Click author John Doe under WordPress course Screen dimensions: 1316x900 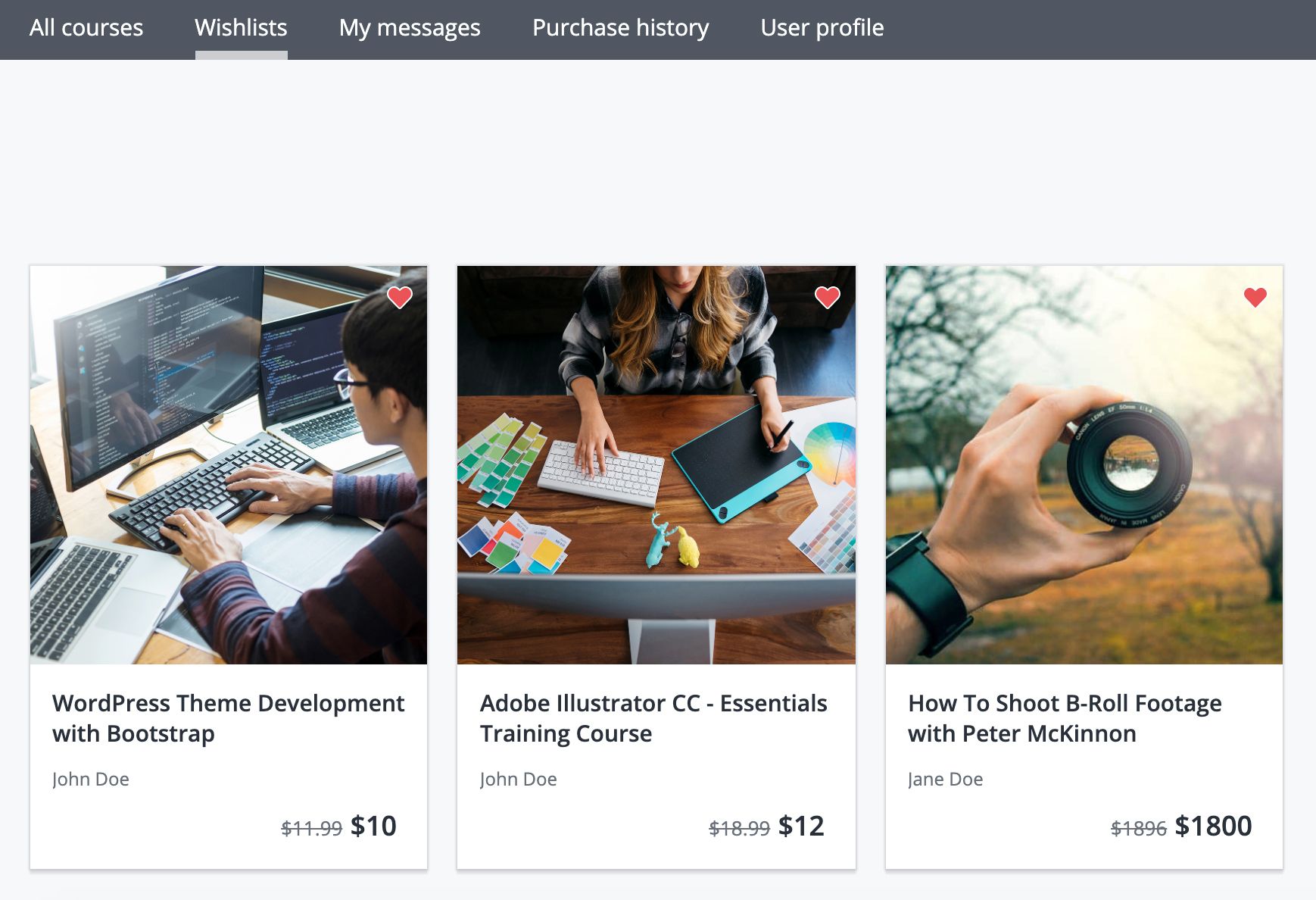pos(91,779)
